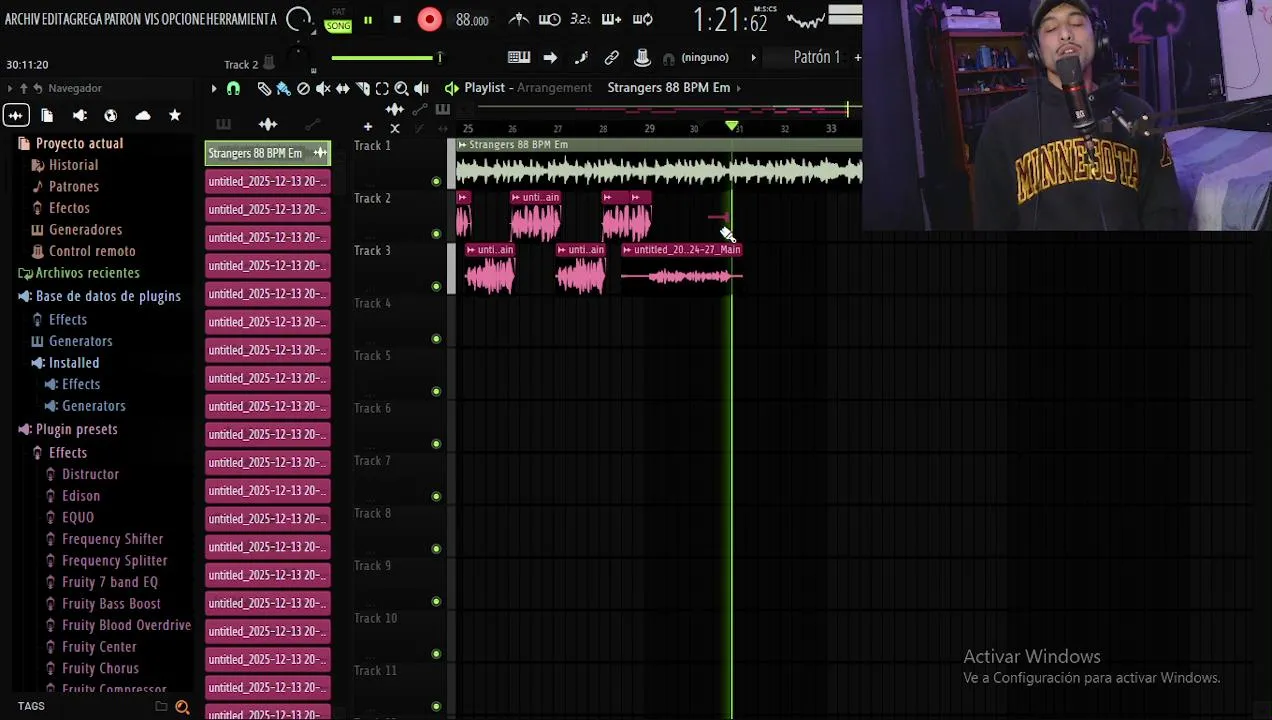1272x720 pixels.
Task: Show audio clips in picker panel
Action: click(267, 125)
